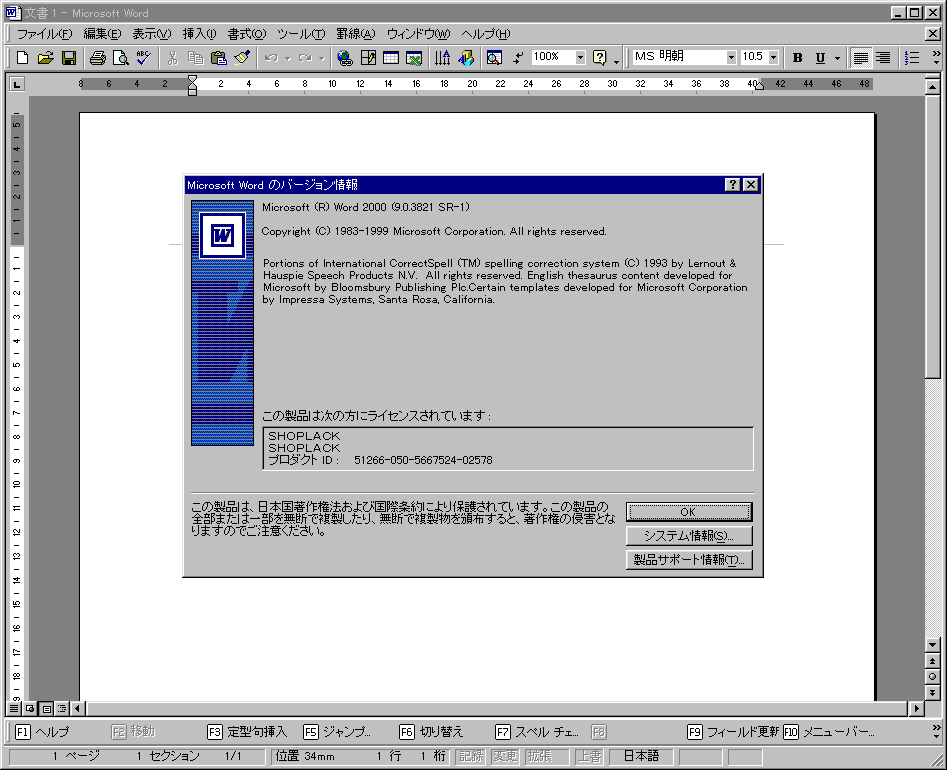Click the 製品サポート情報(T)... button
This screenshot has width=947, height=770.
click(689, 560)
